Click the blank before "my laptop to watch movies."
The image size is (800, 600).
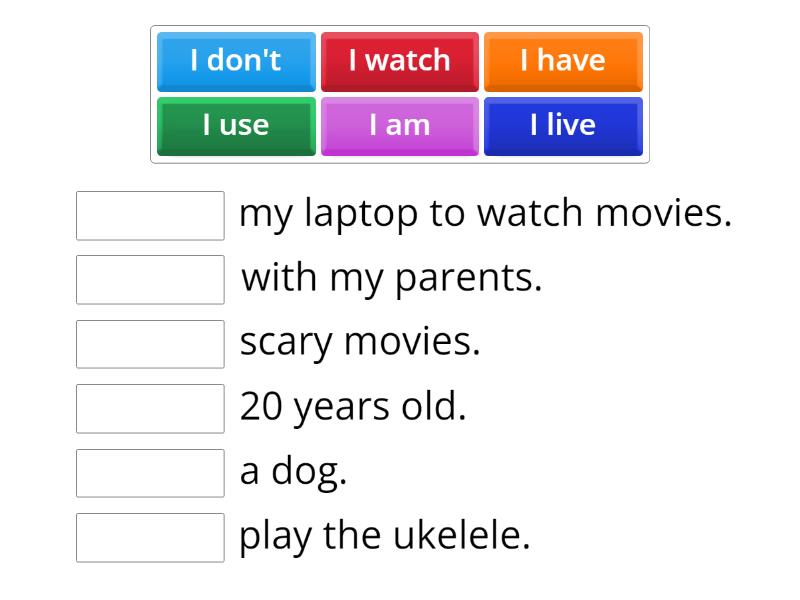[x=149, y=216]
